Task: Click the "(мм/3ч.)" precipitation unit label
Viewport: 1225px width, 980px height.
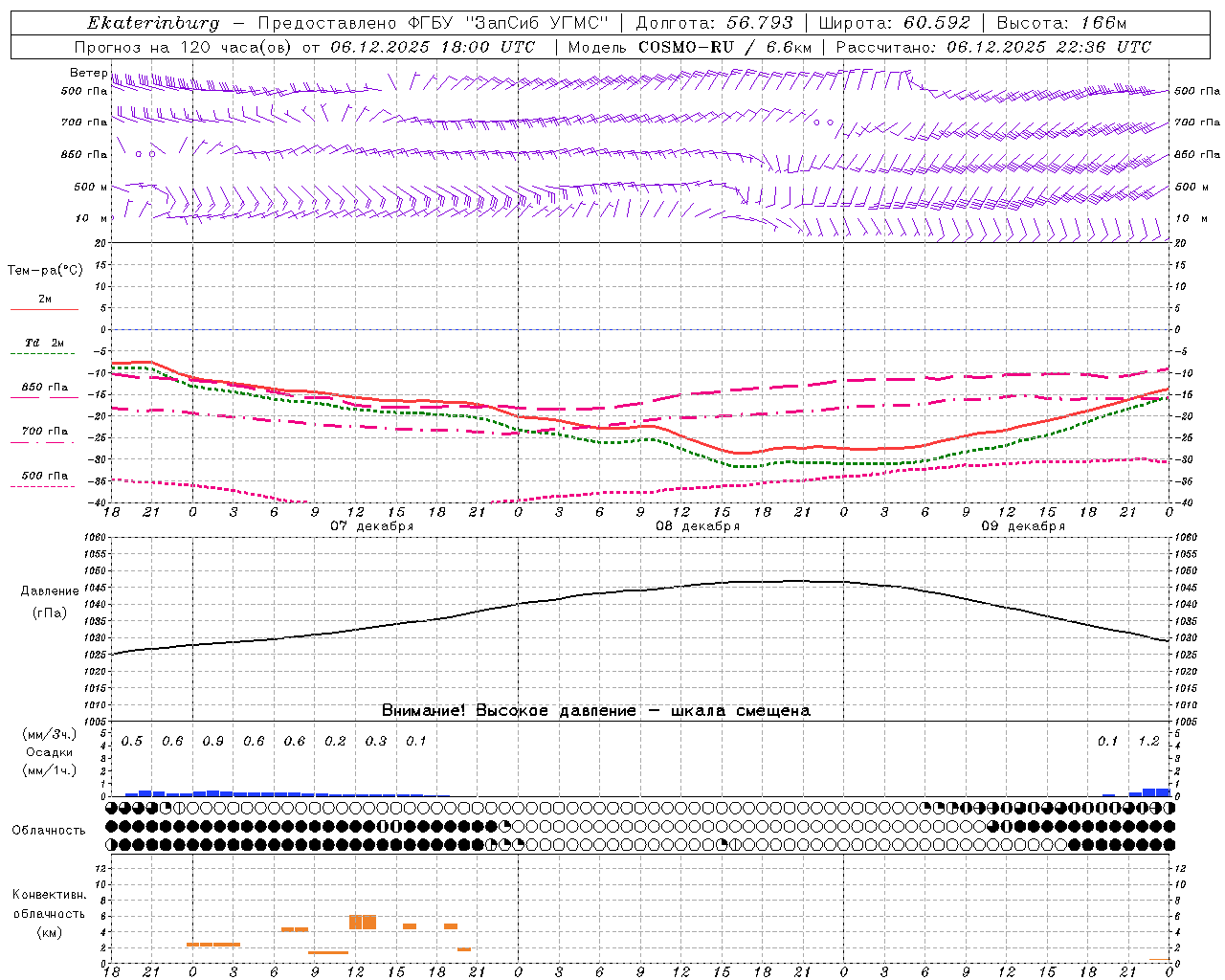Action: [x=50, y=734]
